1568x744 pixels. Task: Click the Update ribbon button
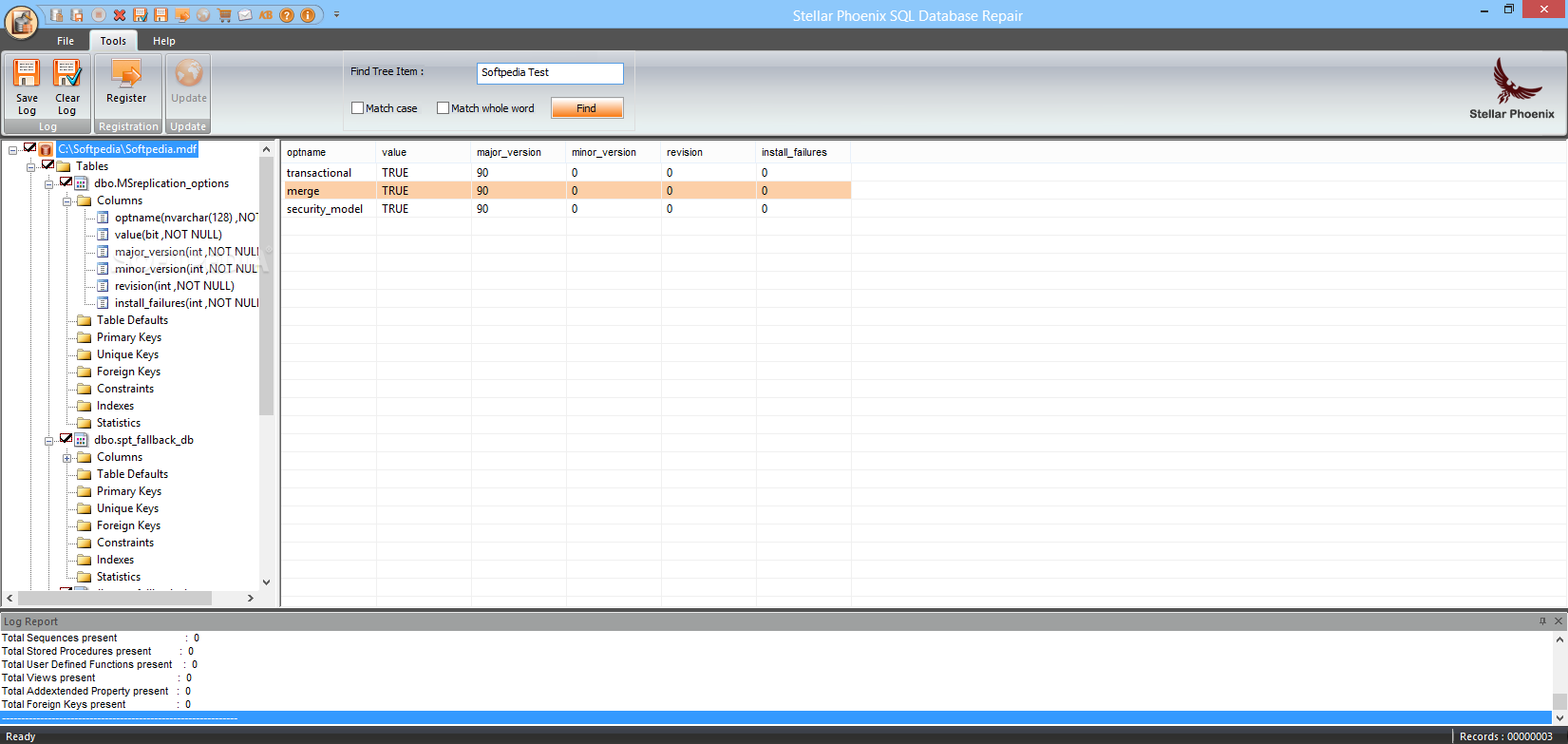click(x=188, y=82)
